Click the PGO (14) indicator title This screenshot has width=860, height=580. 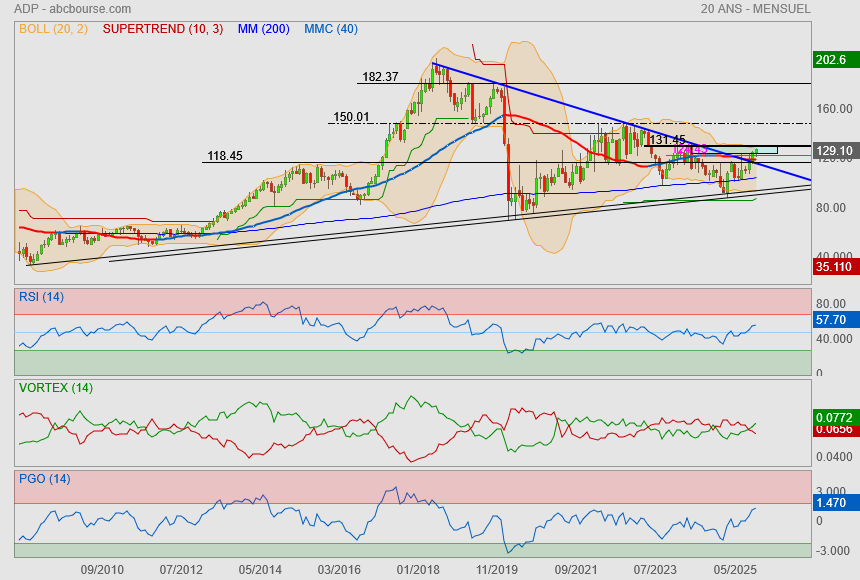click(44, 479)
